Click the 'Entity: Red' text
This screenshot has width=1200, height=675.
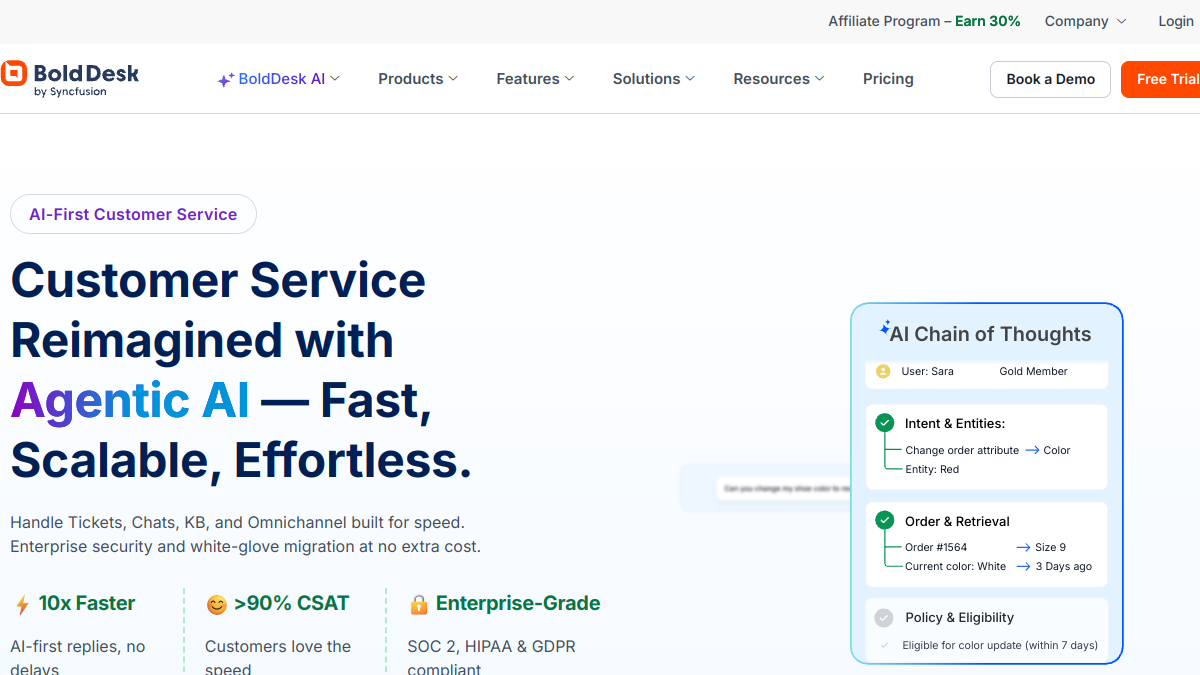(932, 469)
